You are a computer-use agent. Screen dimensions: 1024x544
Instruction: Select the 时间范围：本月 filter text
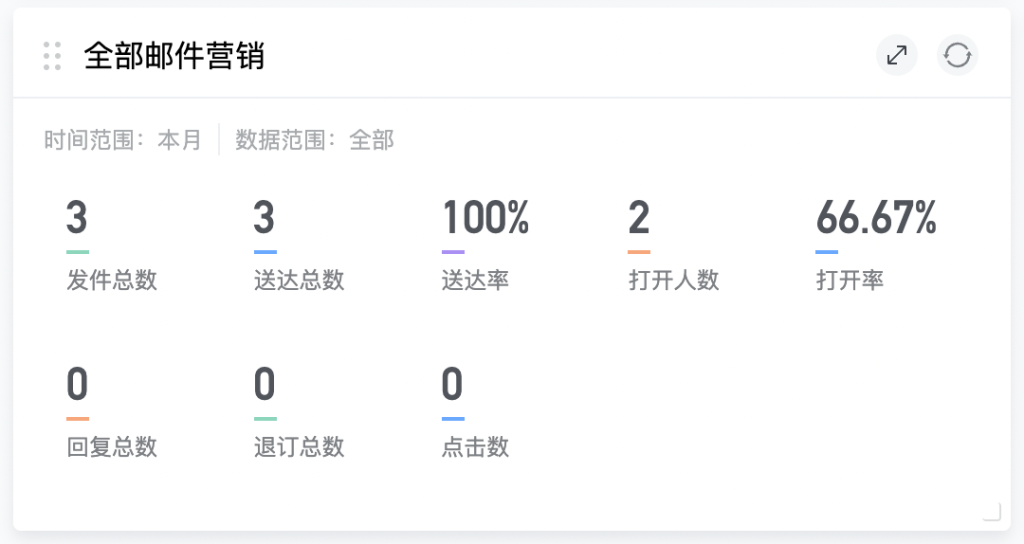click(123, 140)
